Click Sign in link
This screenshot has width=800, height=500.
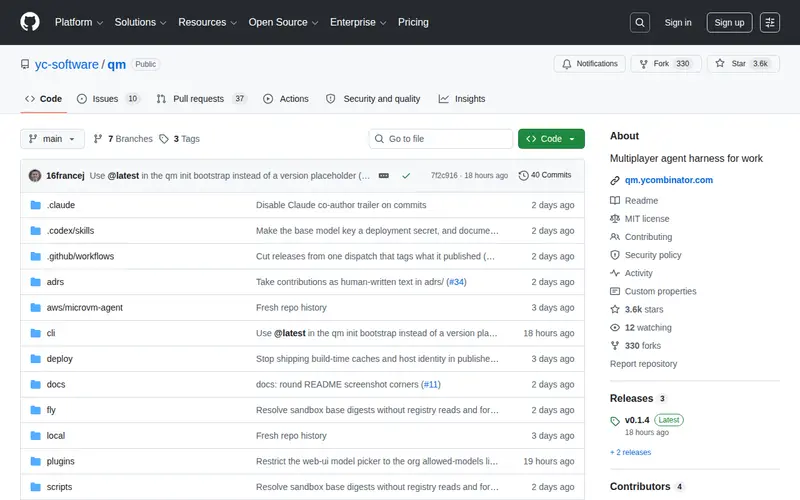[678, 22]
